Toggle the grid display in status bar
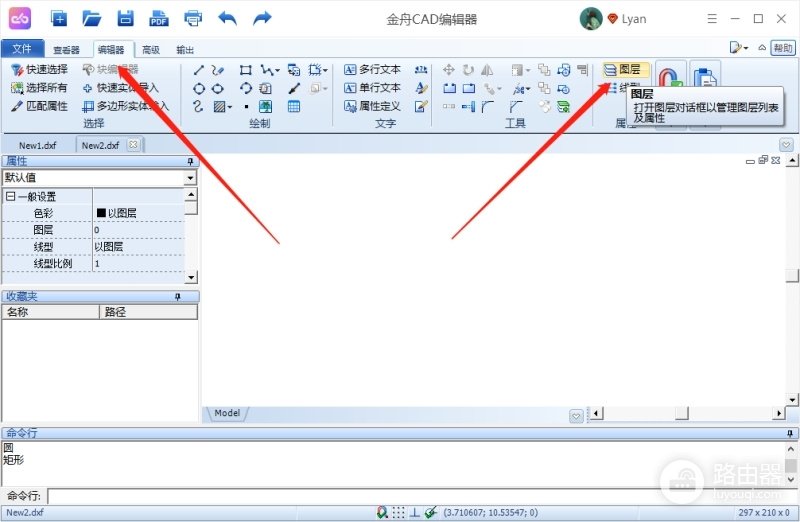The image size is (800, 522). click(398, 512)
